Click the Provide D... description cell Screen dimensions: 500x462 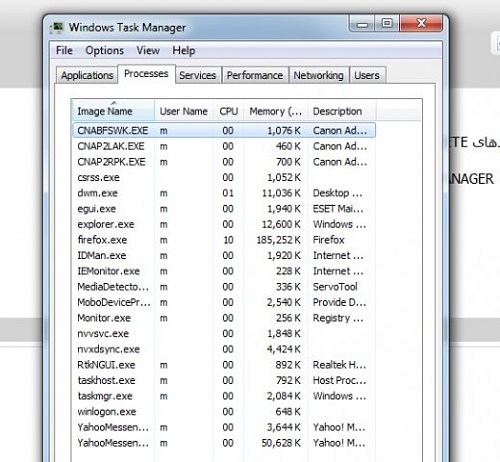click(339, 302)
